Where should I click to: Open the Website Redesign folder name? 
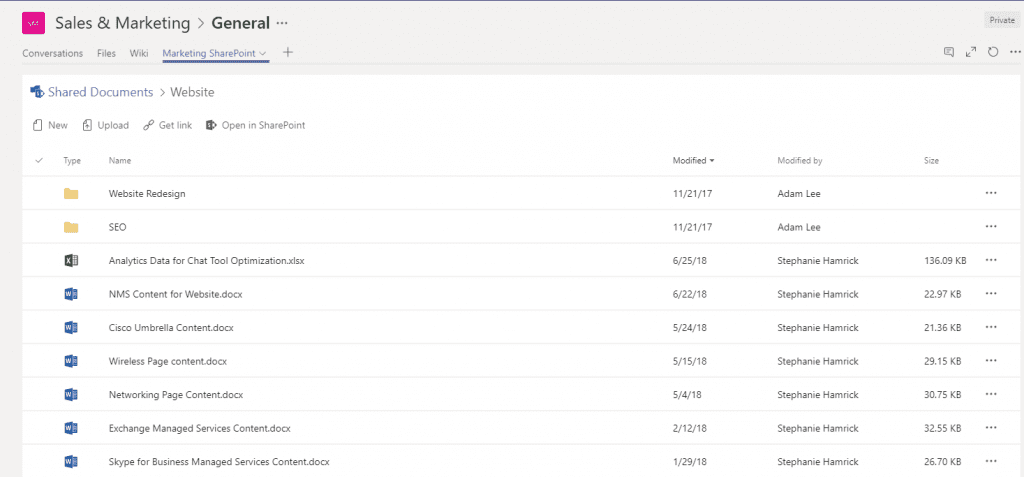coord(147,193)
